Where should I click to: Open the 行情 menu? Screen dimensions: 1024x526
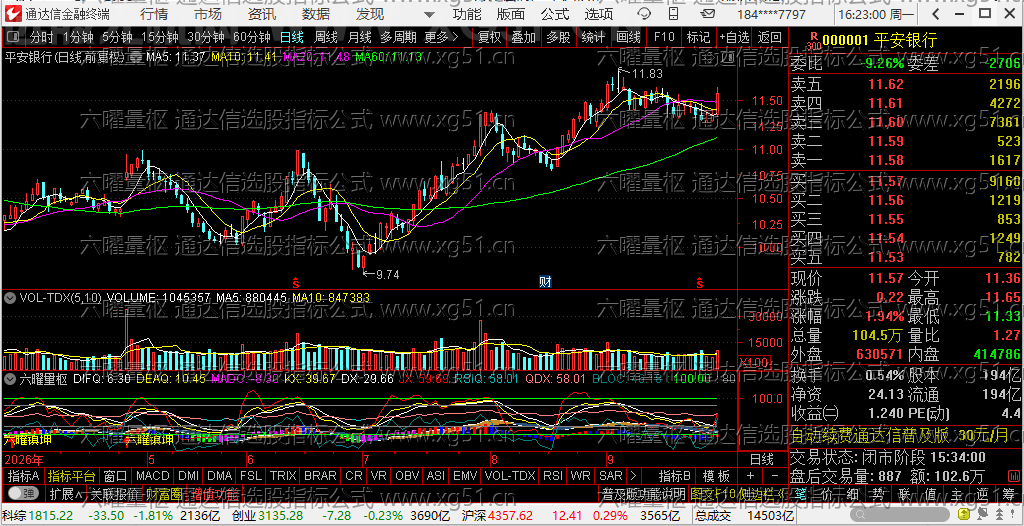point(154,14)
